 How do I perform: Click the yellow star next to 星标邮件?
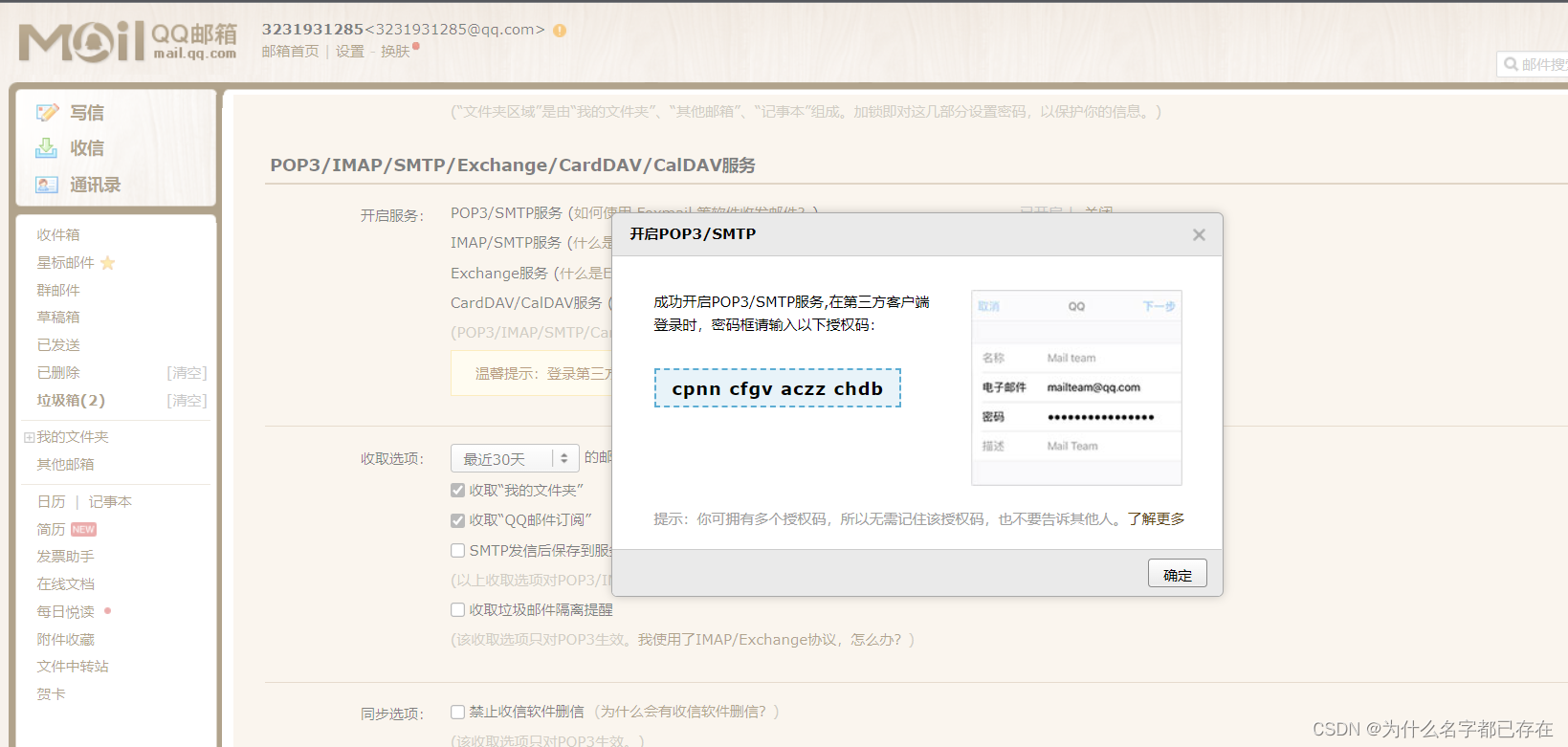(108, 263)
